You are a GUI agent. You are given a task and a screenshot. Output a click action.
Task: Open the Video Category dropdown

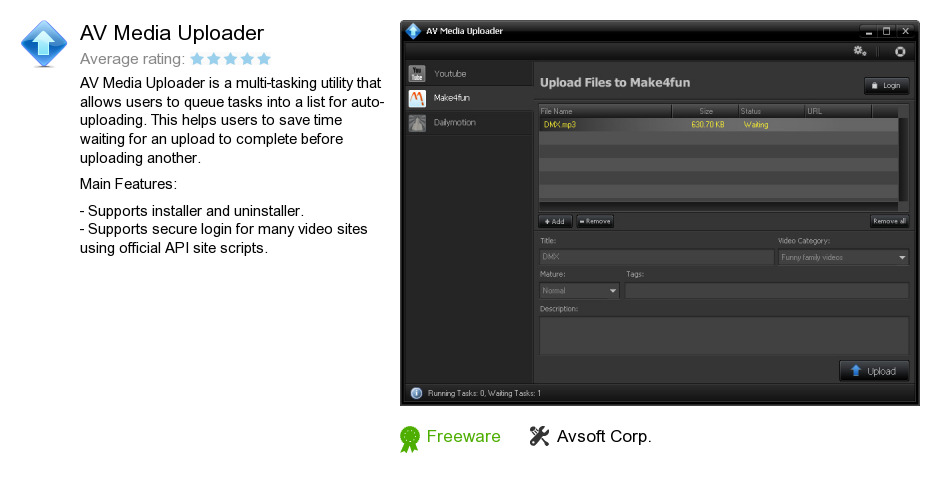pos(843,257)
